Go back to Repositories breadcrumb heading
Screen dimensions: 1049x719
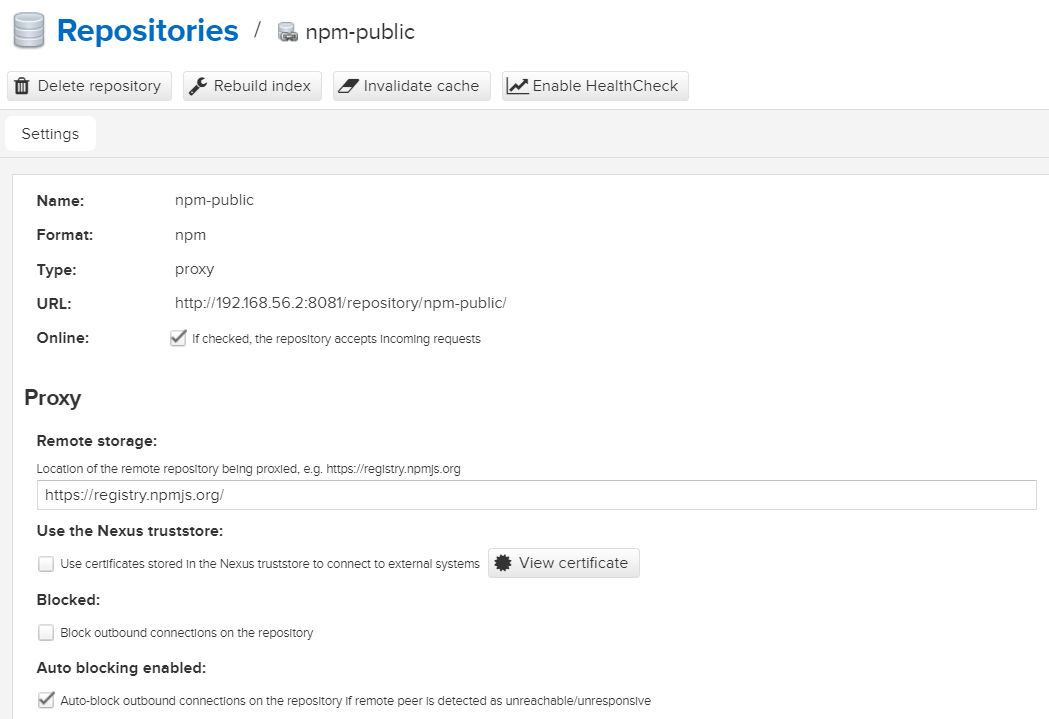click(x=147, y=31)
